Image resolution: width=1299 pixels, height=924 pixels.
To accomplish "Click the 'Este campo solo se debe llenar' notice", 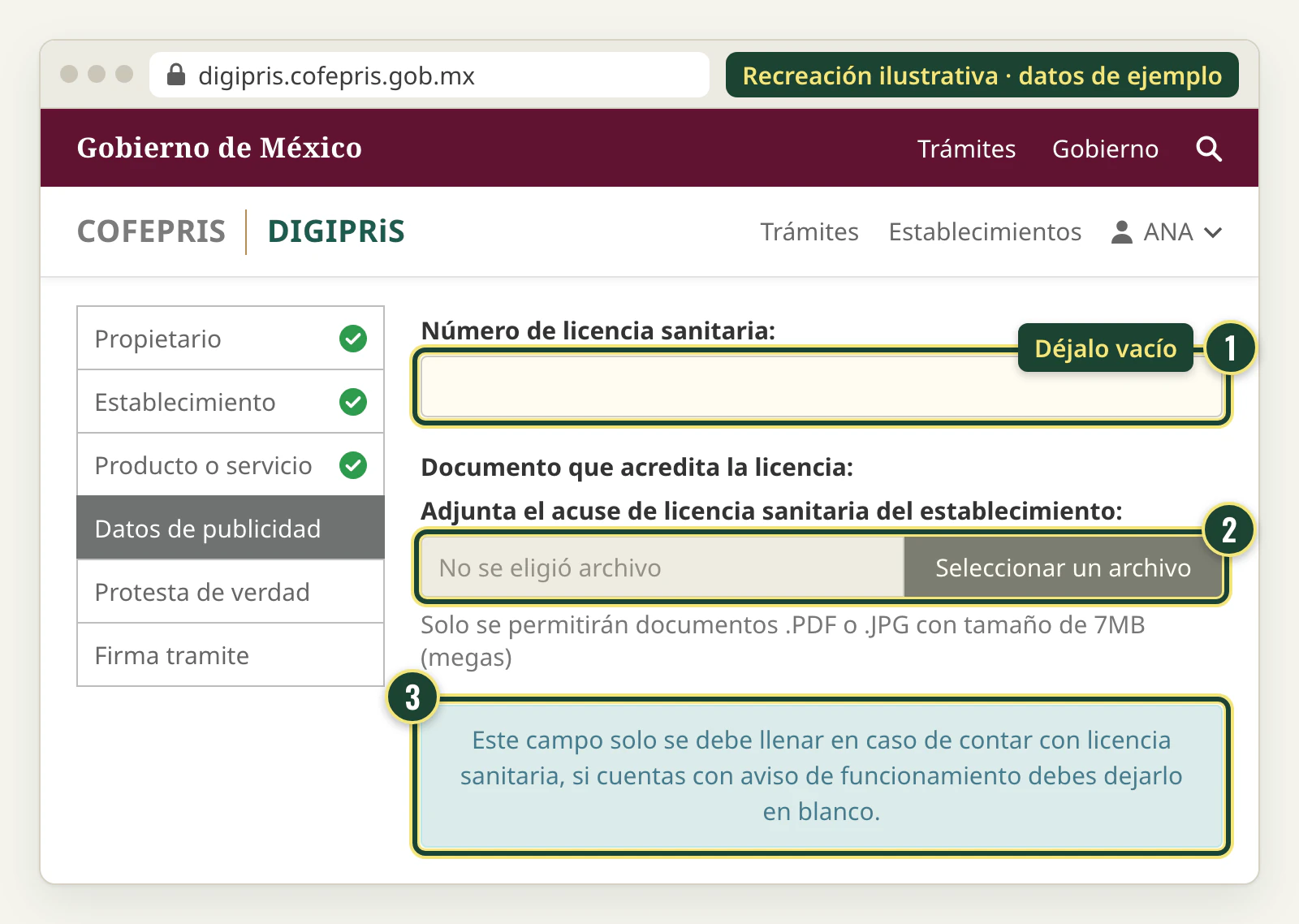I will [822, 775].
